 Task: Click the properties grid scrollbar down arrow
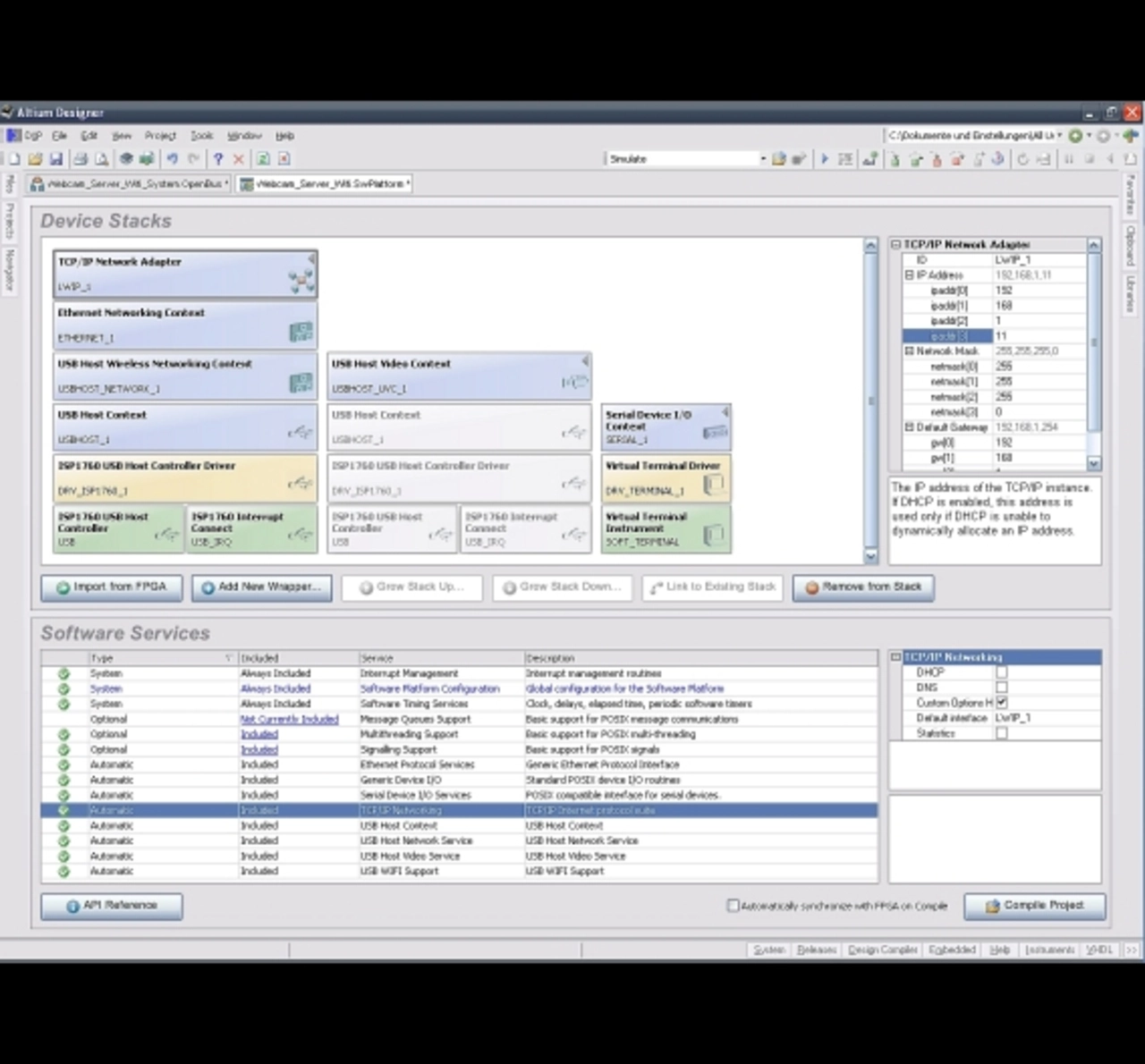point(1094,463)
